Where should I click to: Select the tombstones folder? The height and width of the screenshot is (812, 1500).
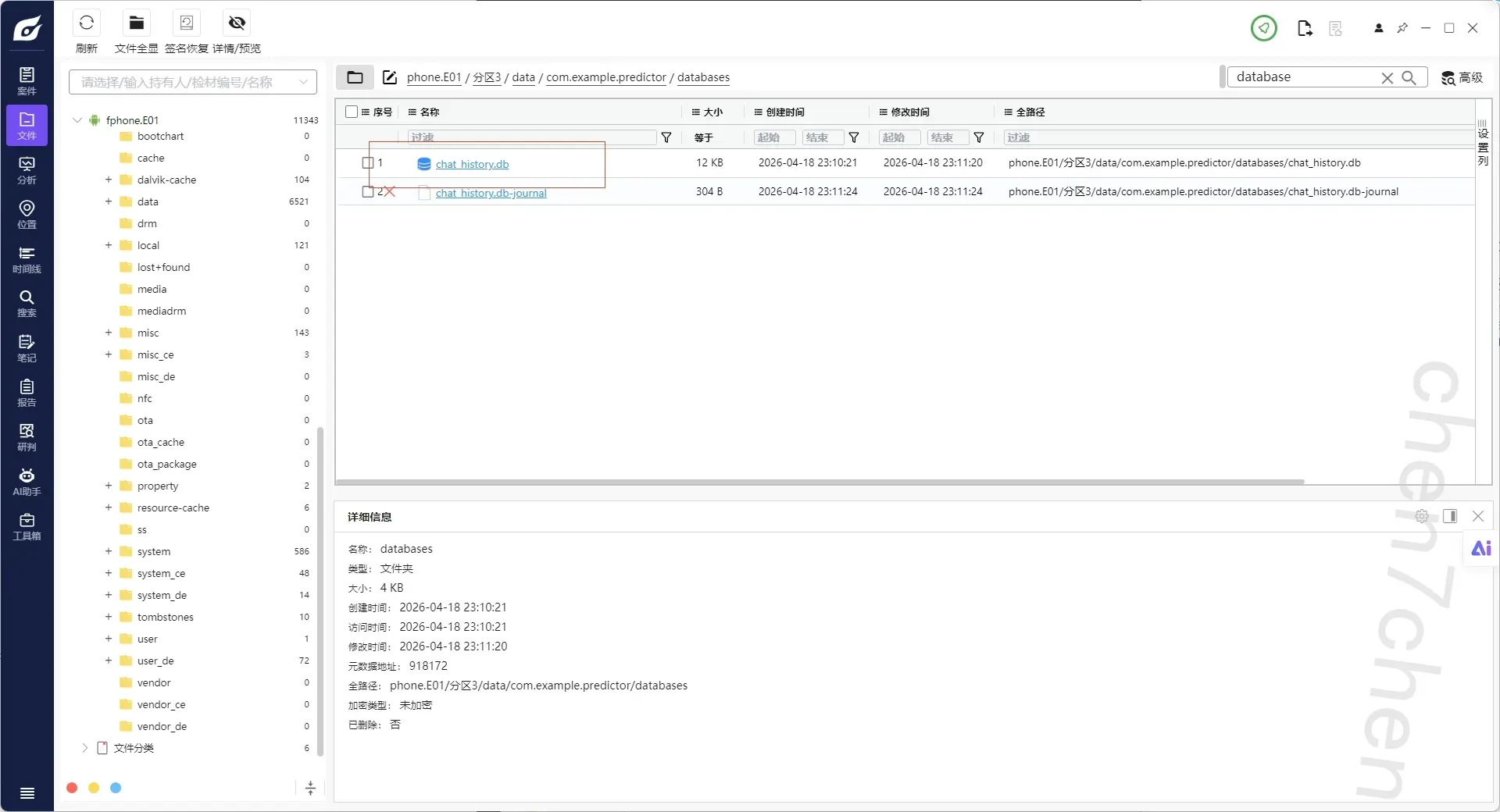(x=165, y=617)
